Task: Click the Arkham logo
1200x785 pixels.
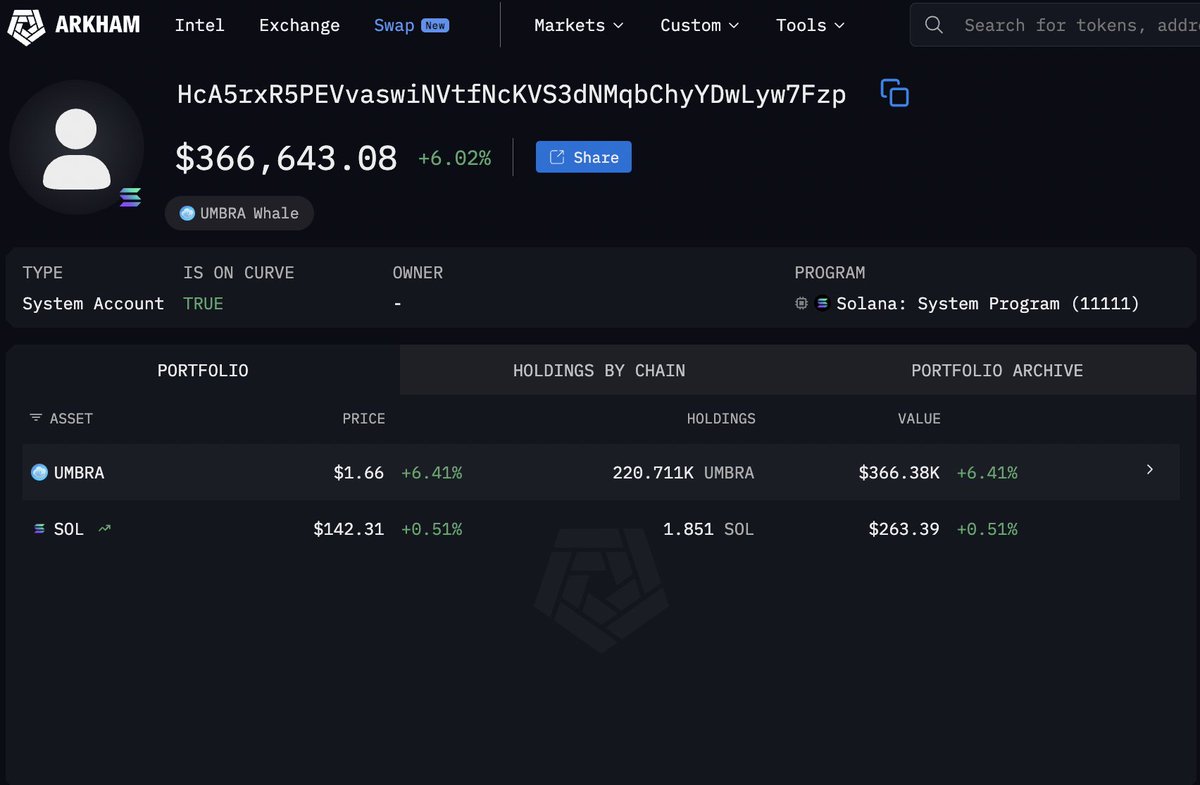Action: [x=76, y=25]
